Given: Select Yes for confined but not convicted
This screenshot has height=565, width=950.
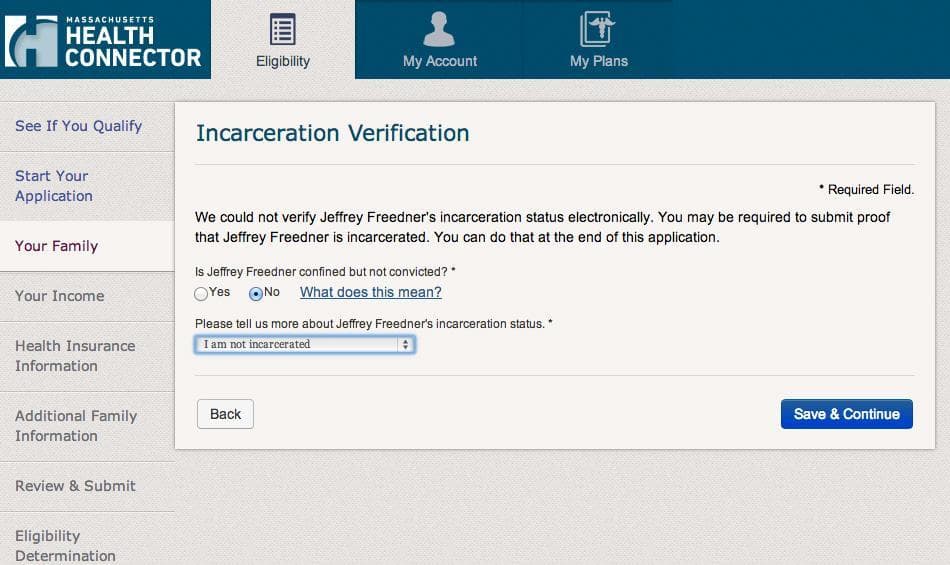Looking at the screenshot, I should [x=201, y=294].
